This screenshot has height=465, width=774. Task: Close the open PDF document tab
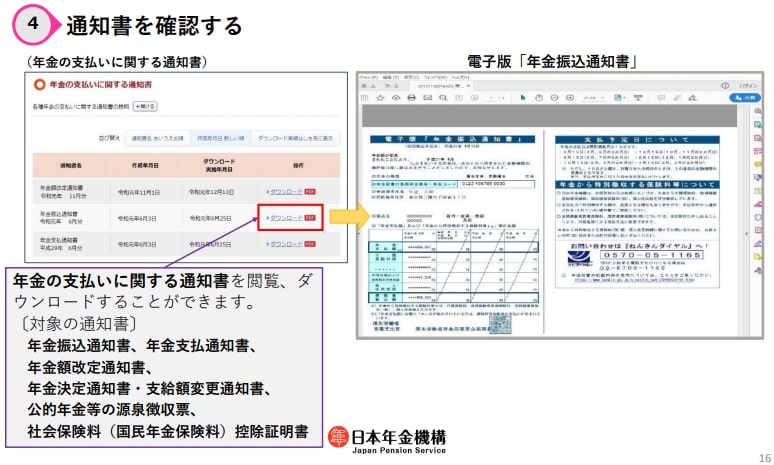[468, 86]
